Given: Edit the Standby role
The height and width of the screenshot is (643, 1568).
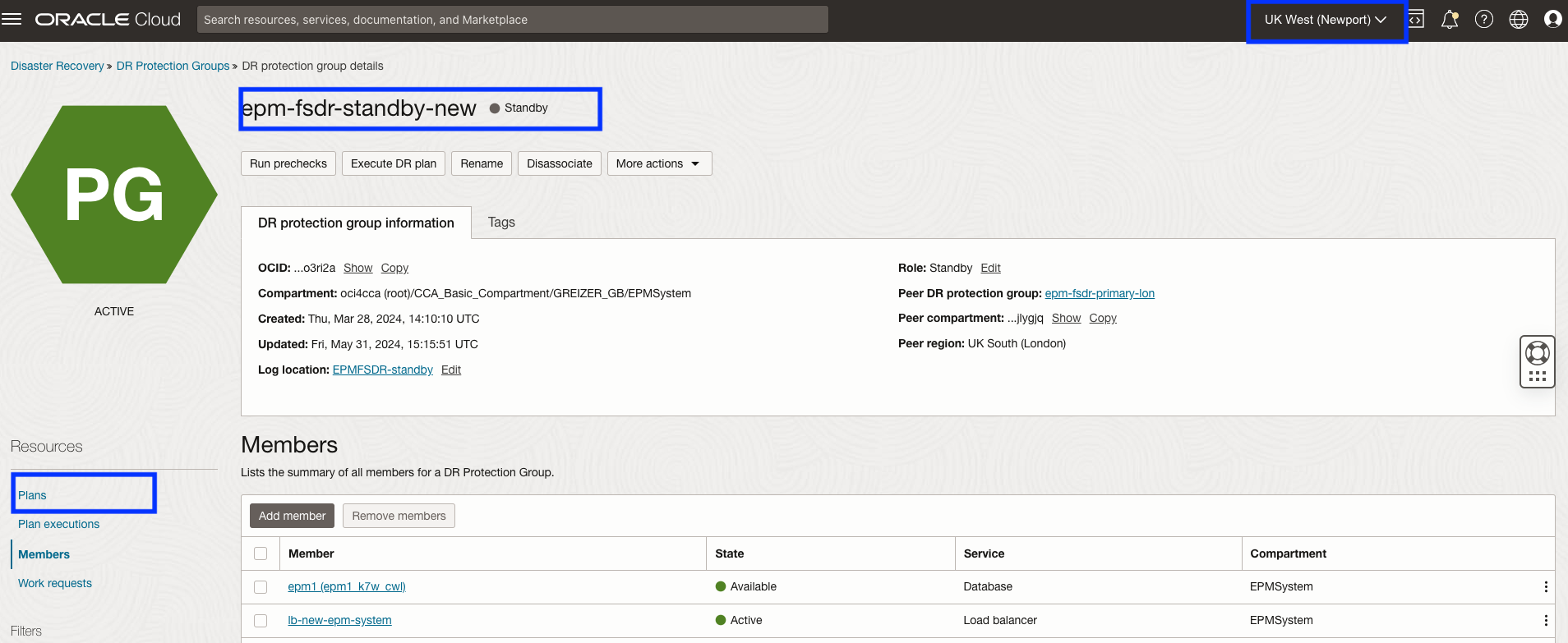Looking at the screenshot, I should coord(990,268).
